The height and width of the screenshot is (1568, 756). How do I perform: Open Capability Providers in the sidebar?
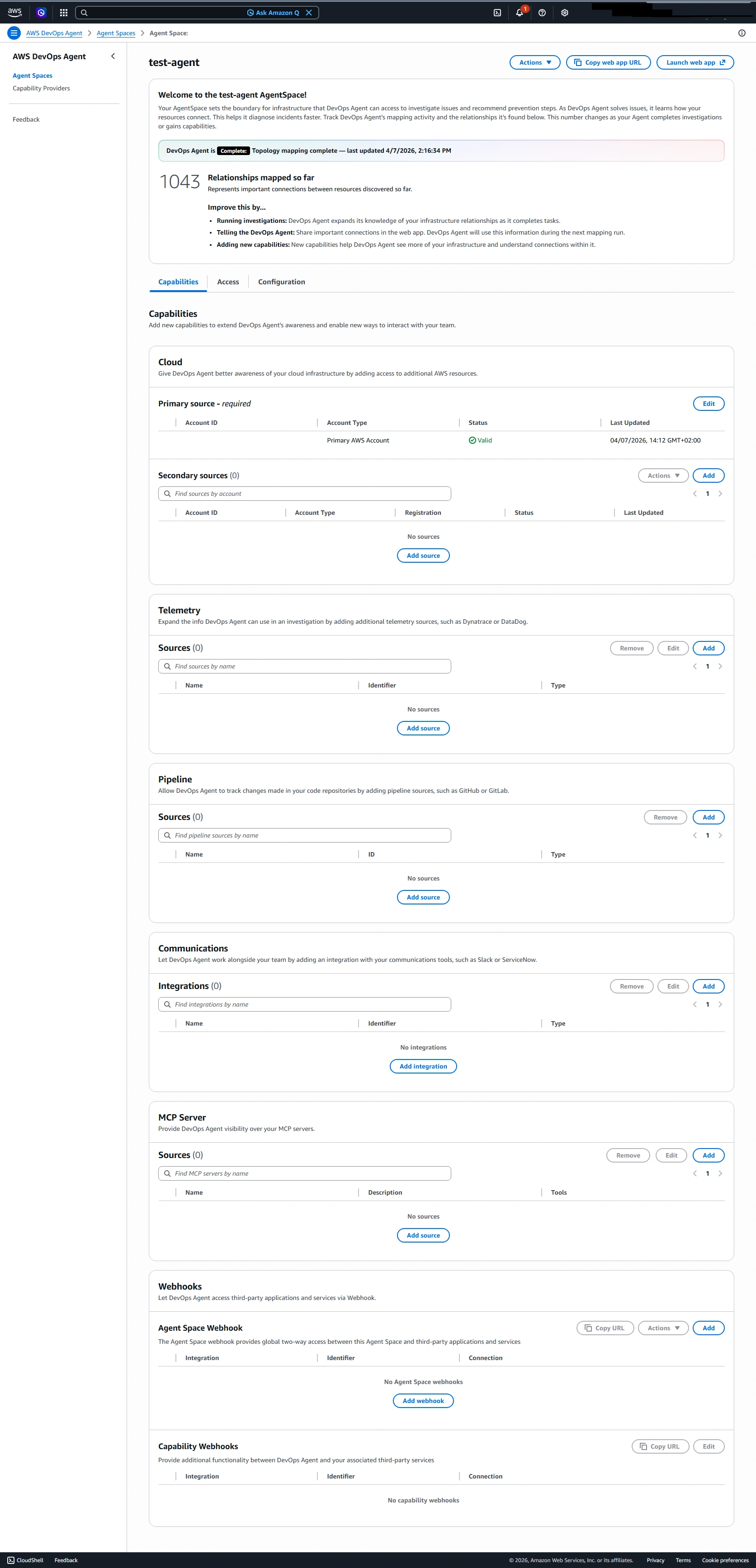(42, 88)
